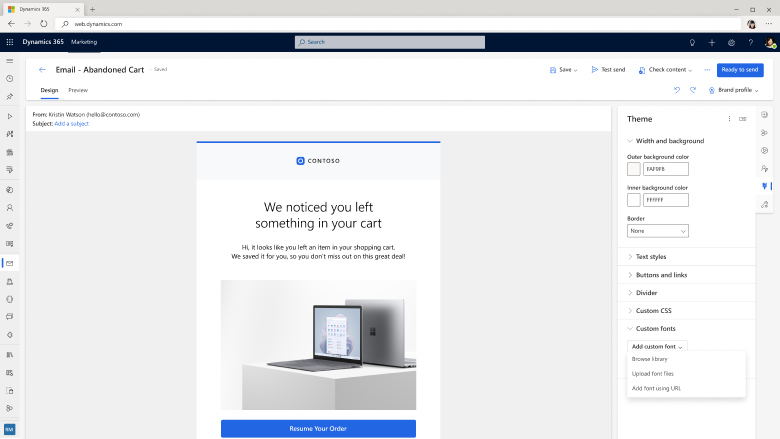Viewport: 780px width, 439px height.
Task: Select the Marketing app name in header
Action: pos(84,42)
